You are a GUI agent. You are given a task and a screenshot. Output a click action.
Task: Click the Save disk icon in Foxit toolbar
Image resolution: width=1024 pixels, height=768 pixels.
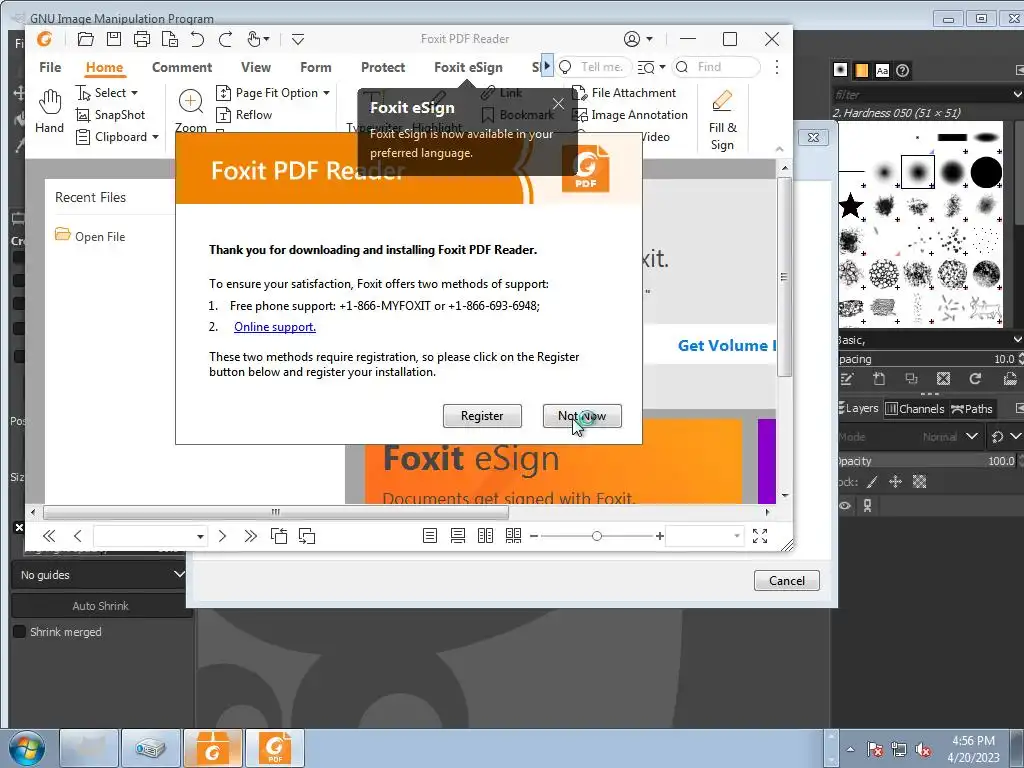(x=114, y=39)
